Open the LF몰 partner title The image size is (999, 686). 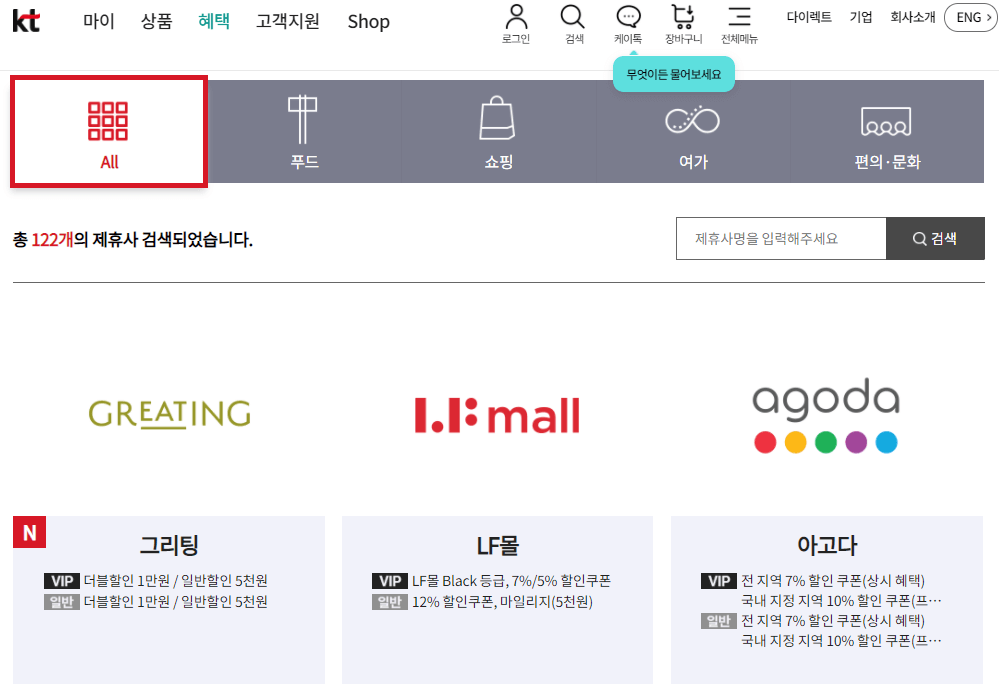[498, 545]
